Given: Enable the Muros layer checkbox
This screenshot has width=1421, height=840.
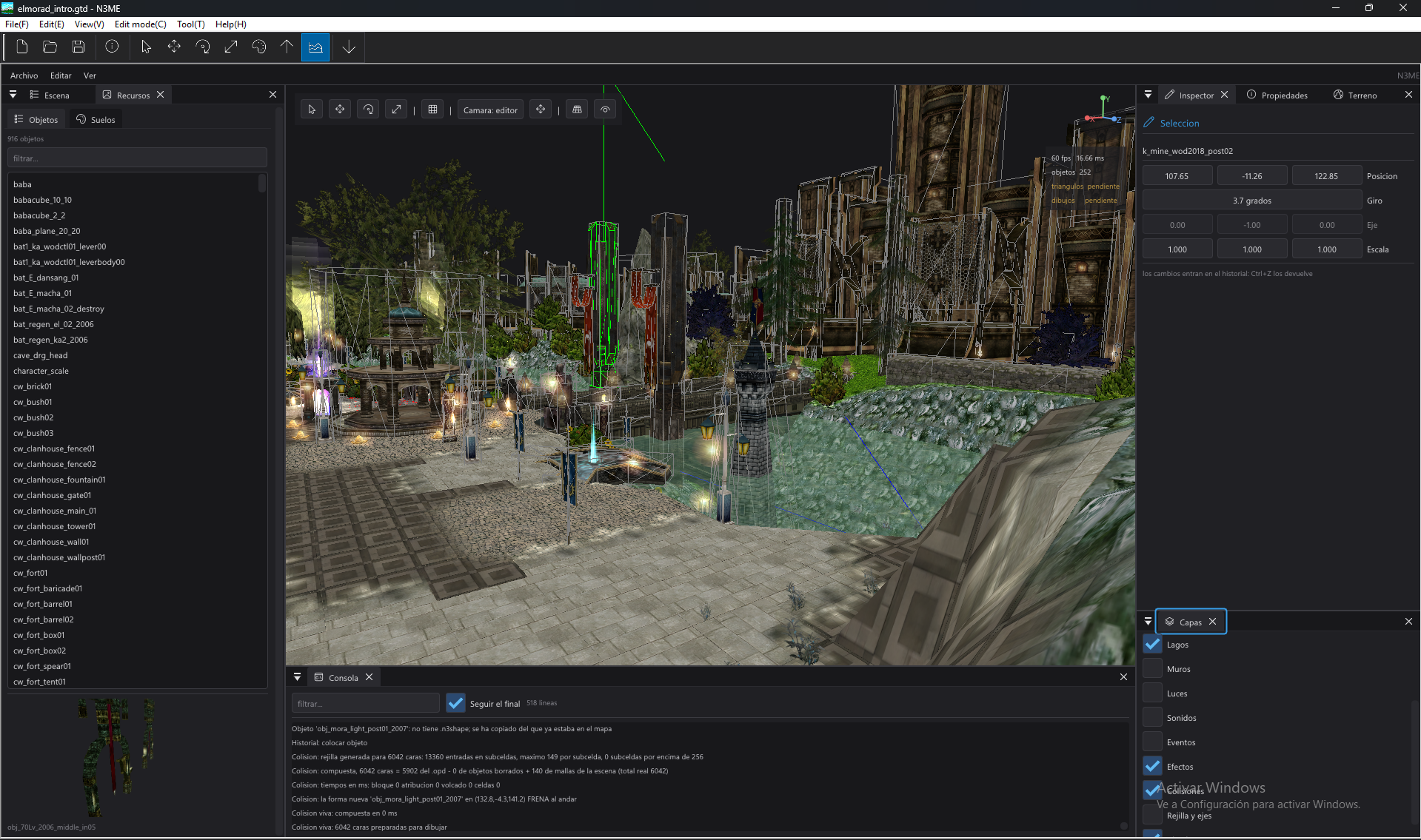Looking at the screenshot, I should [x=1152, y=668].
